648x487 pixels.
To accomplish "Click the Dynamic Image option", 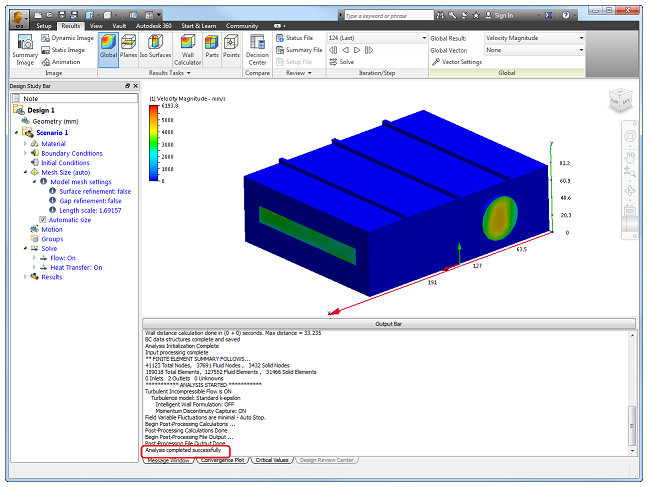I will point(67,38).
